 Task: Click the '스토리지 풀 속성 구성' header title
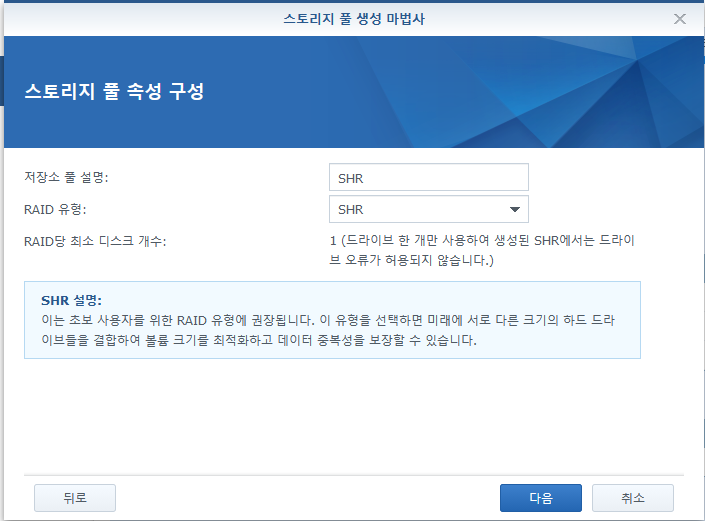[114, 91]
